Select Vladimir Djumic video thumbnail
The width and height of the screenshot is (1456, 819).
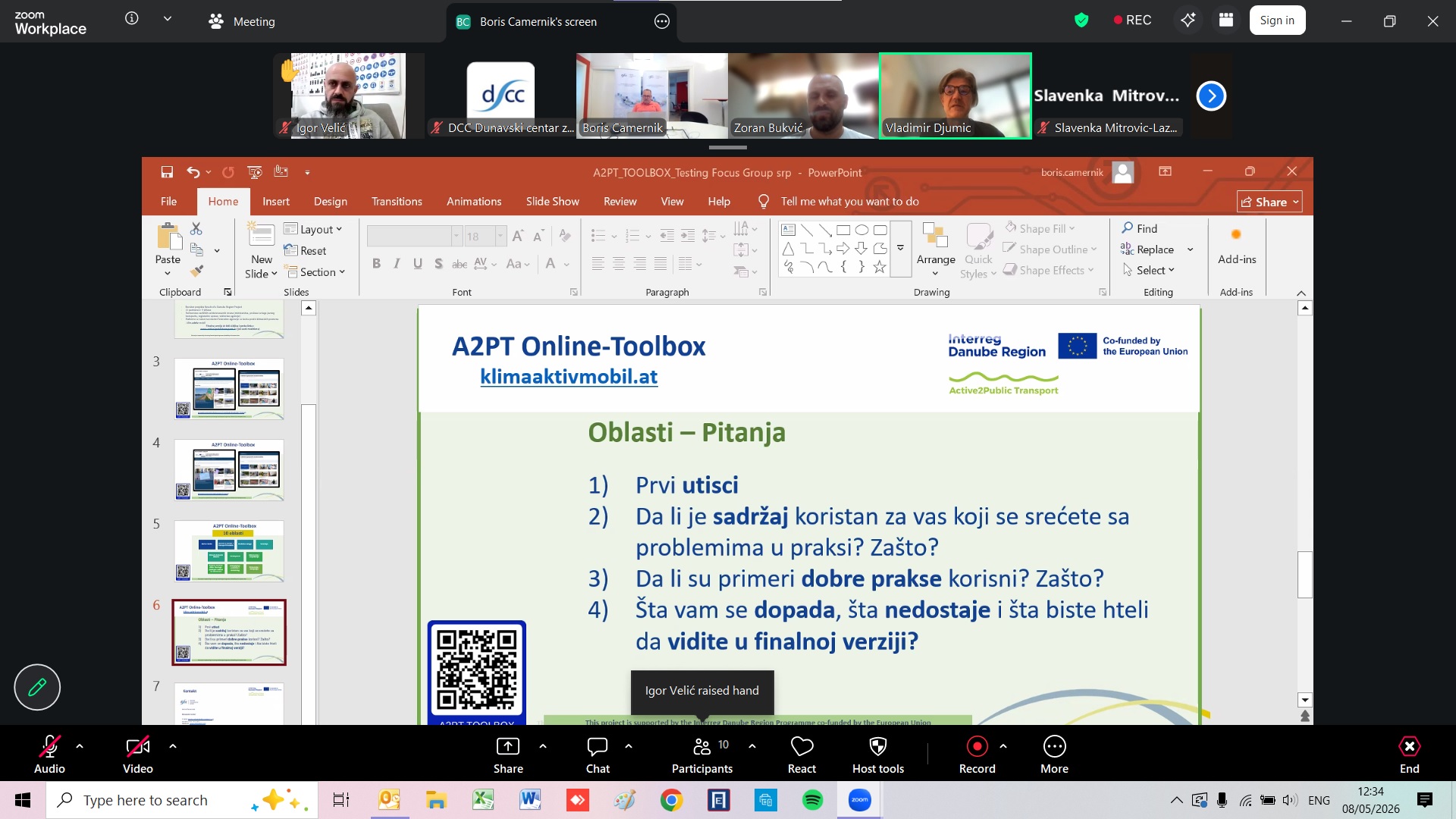pos(955,96)
